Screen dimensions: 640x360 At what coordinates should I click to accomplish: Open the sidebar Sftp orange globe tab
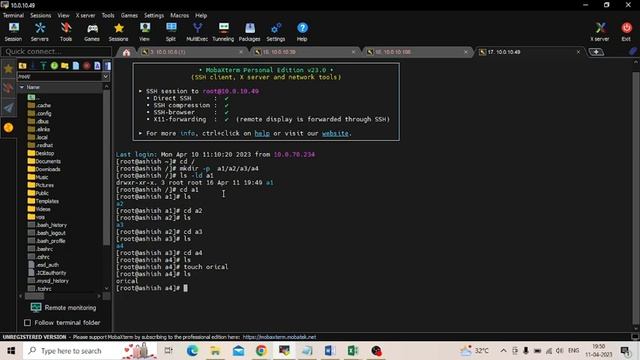coord(8,128)
